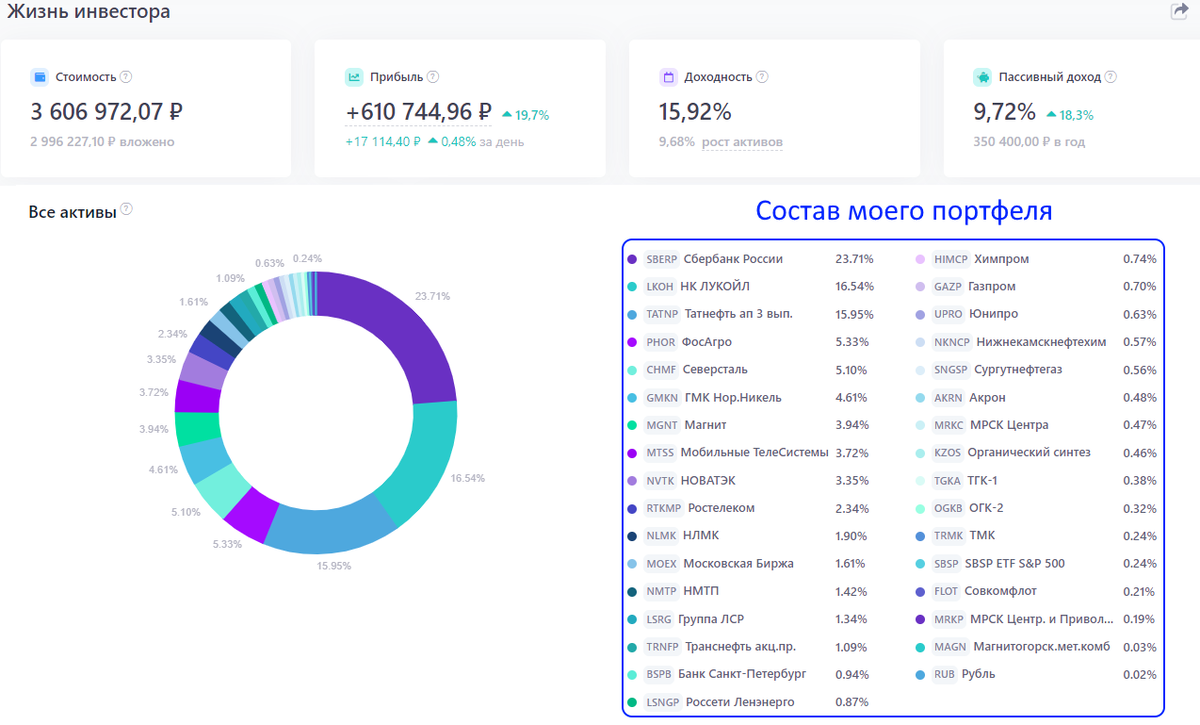Screen dimensions: 1200x725
Task: Open the help tooltip next to Все активы
Action: pos(126,211)
